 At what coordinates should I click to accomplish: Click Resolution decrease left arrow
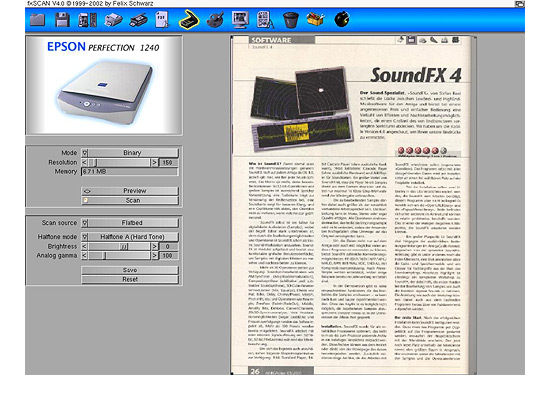(x=85, y=162)
